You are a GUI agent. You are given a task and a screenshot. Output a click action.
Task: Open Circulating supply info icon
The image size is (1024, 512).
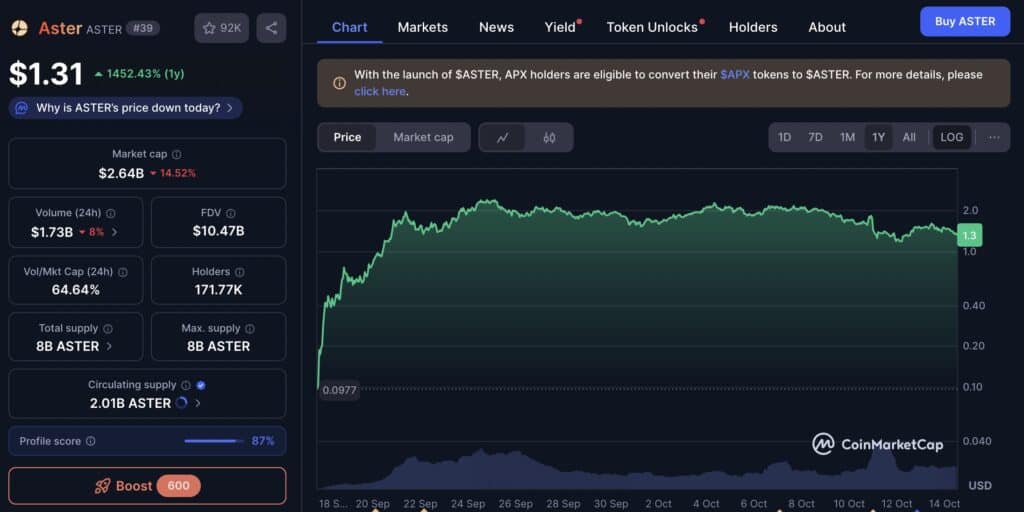186,385
